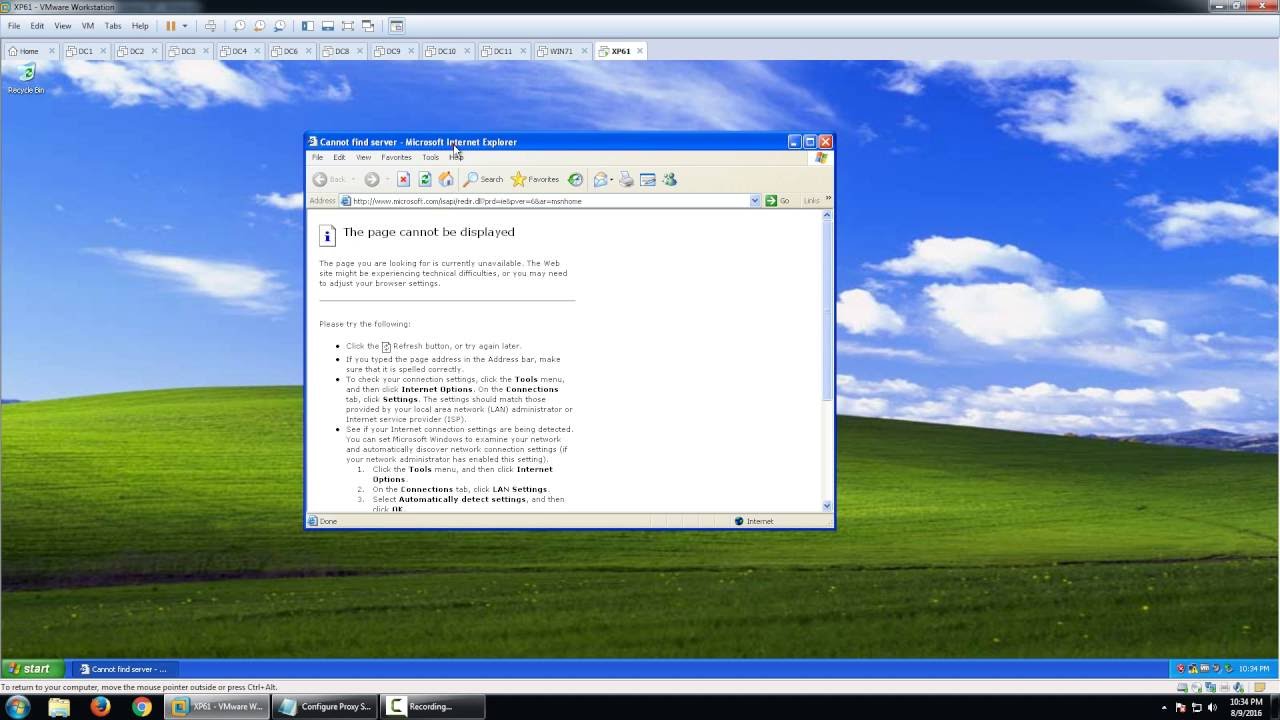Toggle VMware thumbnail bar icon

(328, 26)
